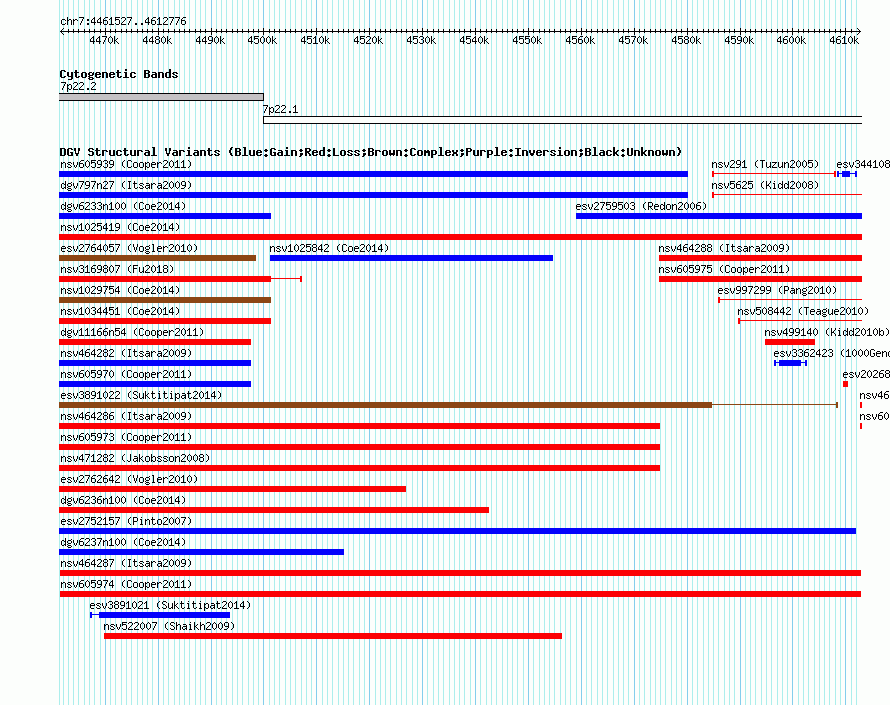Click the nsv508442 (Teague2010) label
The image size is (890, 705).
[x=803, y=312]
